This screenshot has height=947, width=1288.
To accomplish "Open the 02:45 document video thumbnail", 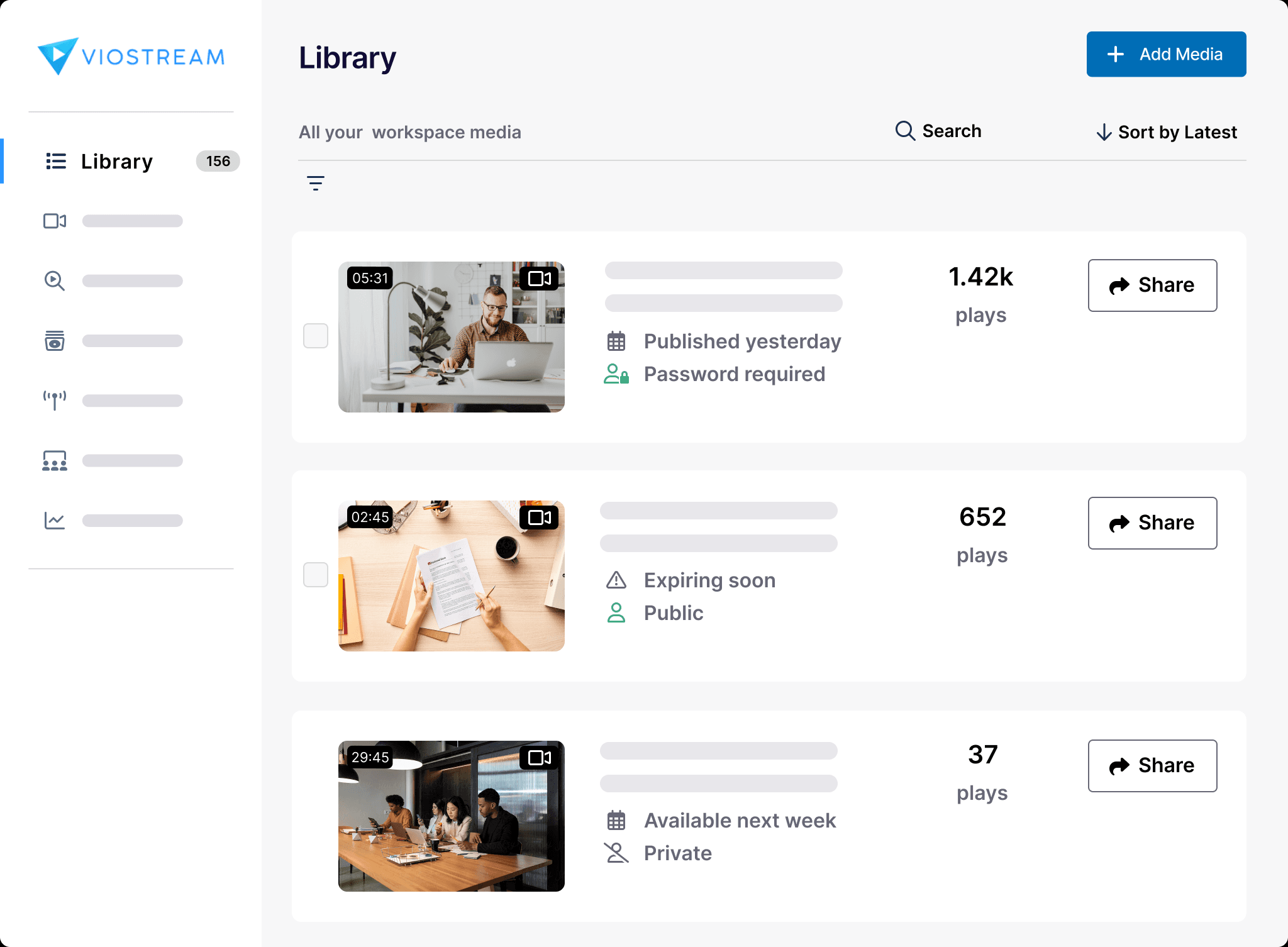I will 451,576.
